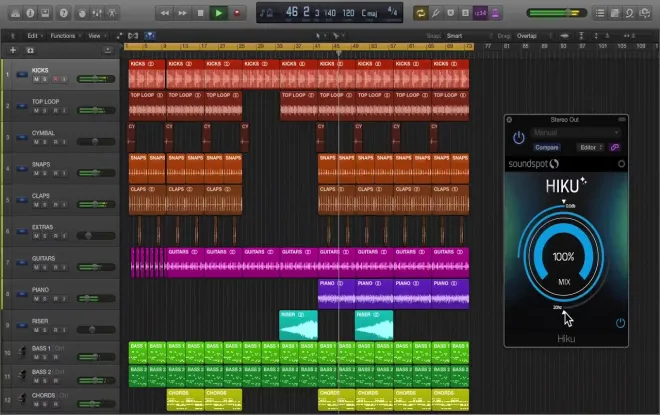Screen dimensions: 660x415
Task: Open the Tuner fork icon
Action: [x=436, y=13]
